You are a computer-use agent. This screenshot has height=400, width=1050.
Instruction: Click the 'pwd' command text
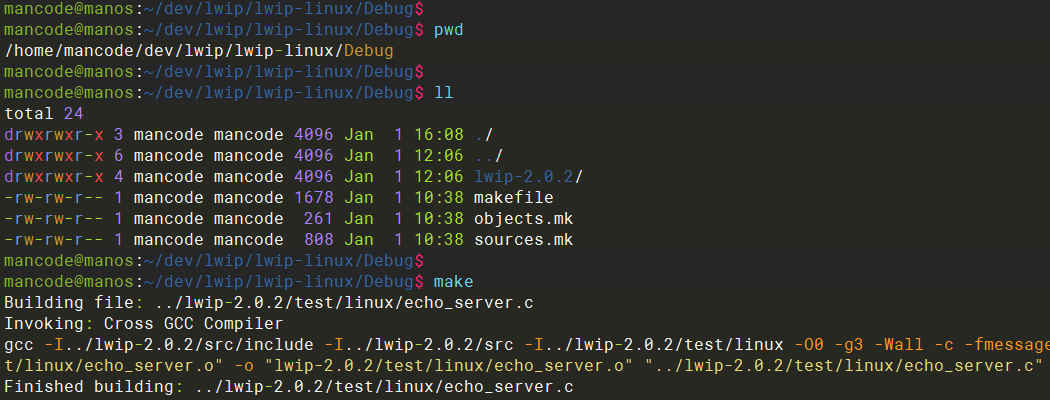(x=448, y=30)
